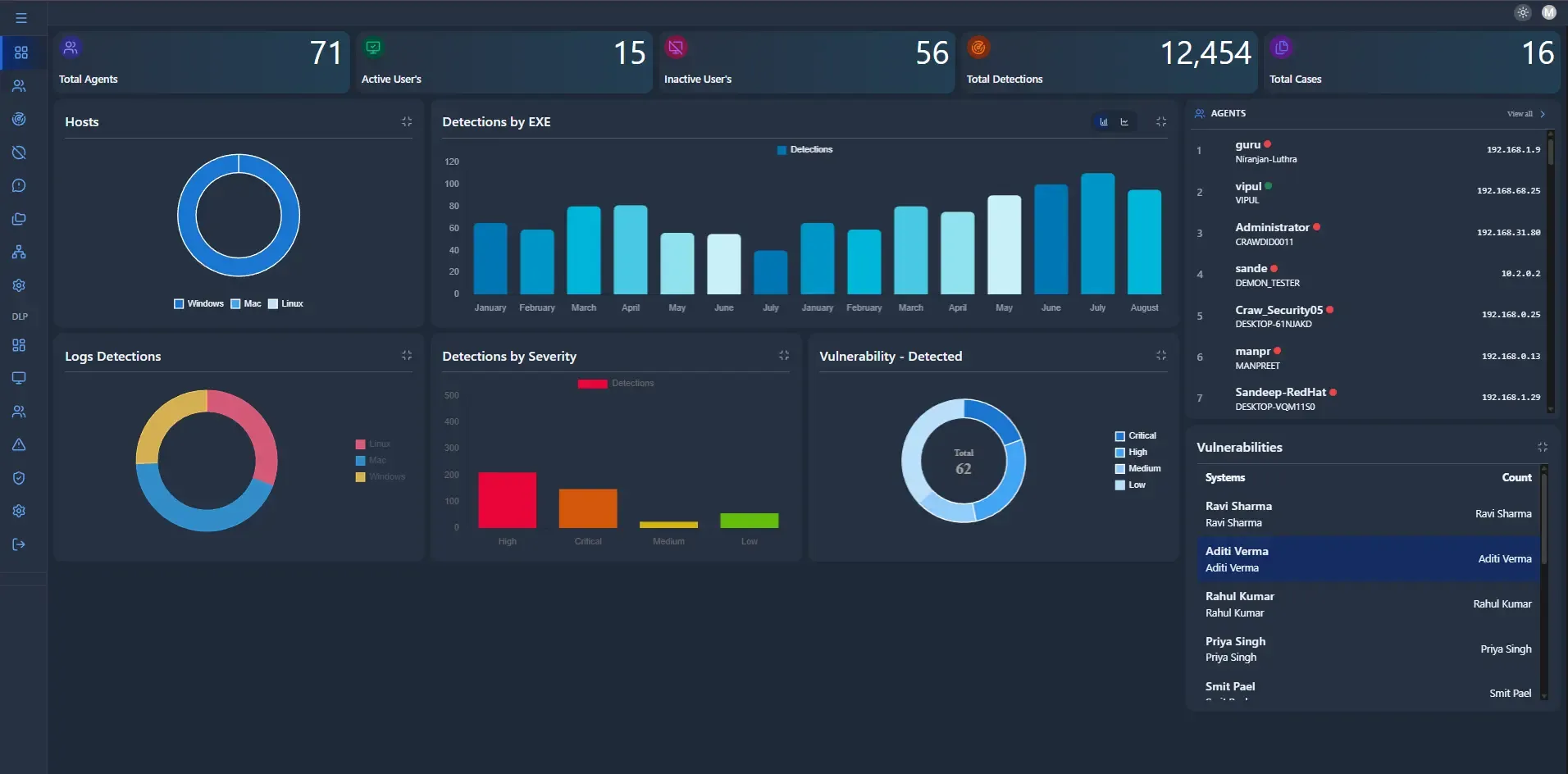Select the Agents icon in the sidebar
Image resolution: width=1568 pixels, height=774 pixels.
coord(18,86)
